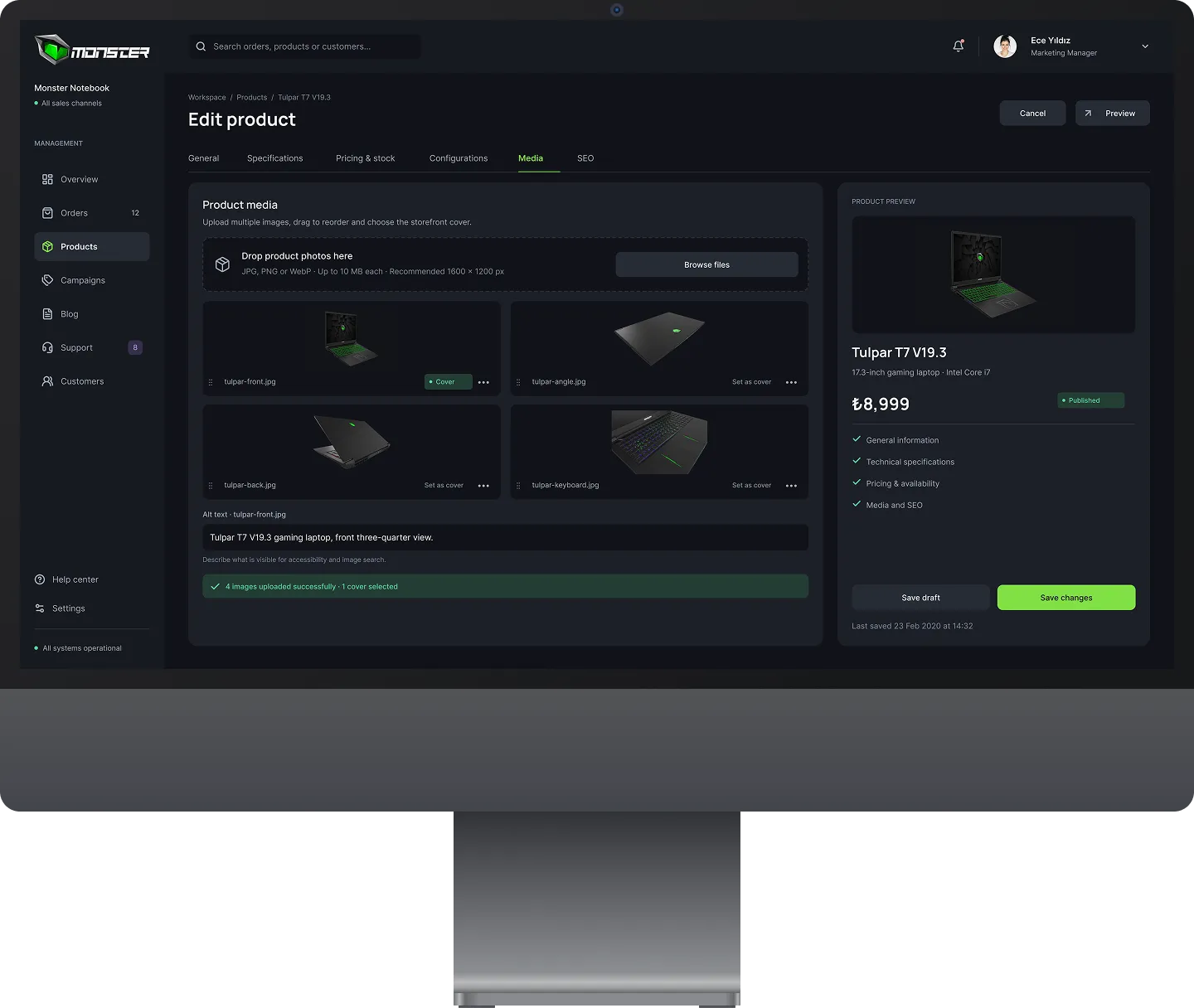Expand the user account dropdown chevron
Screen dimensions: 1194x1008
pos(1145,46)
